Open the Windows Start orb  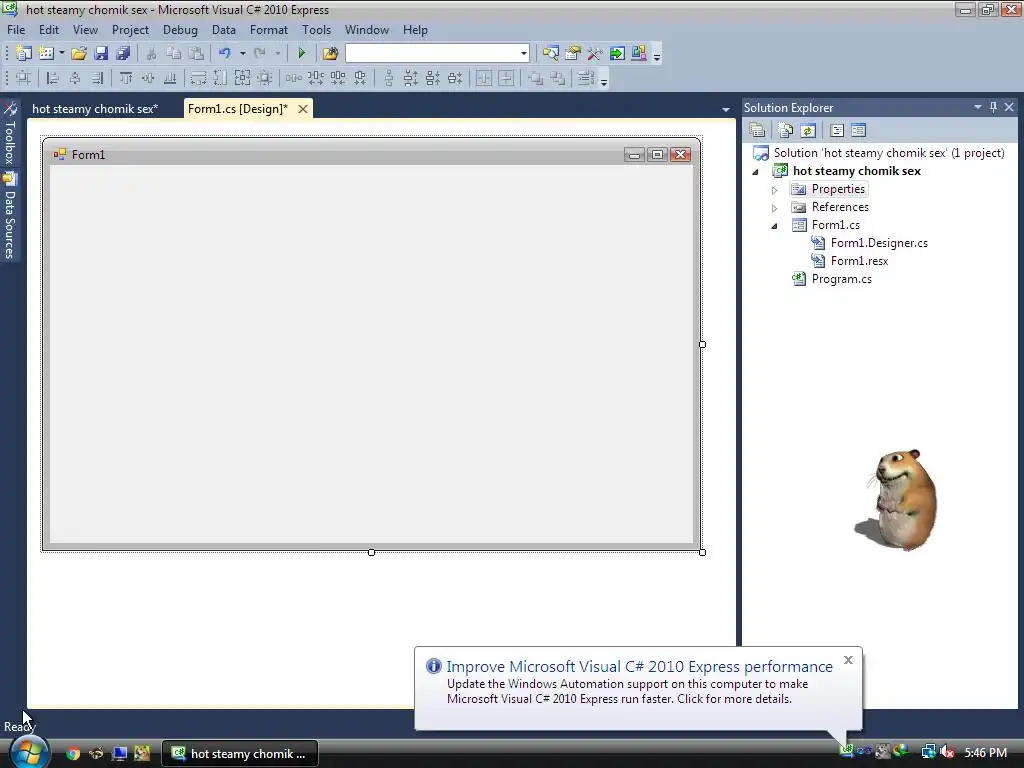click(29, 752)
